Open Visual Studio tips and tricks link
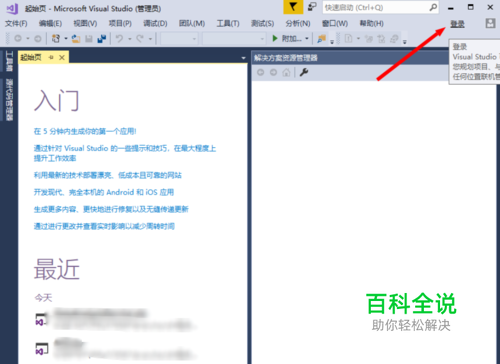 point(125,153)
